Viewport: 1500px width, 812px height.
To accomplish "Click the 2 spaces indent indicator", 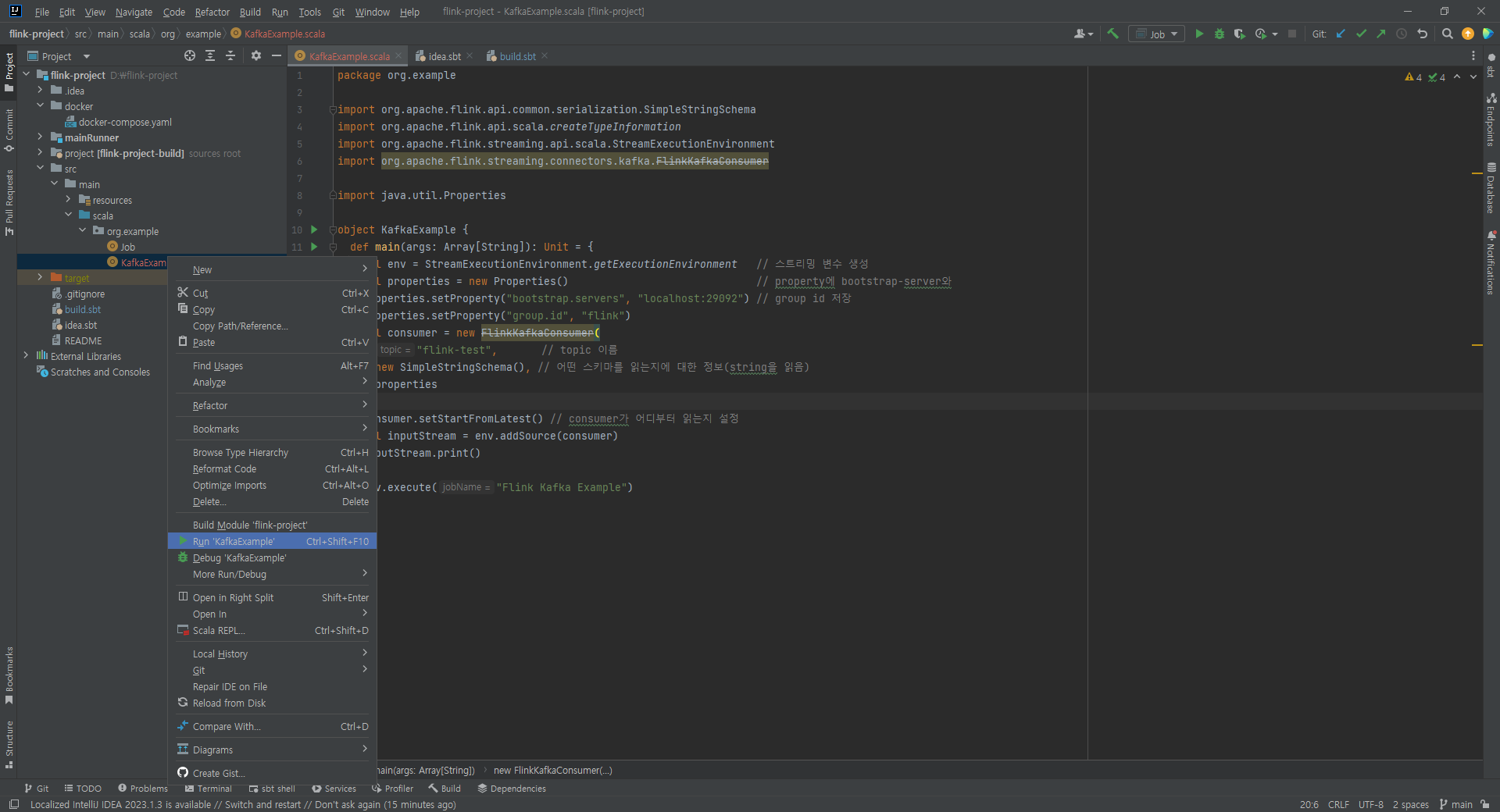I will (1411, 804).
